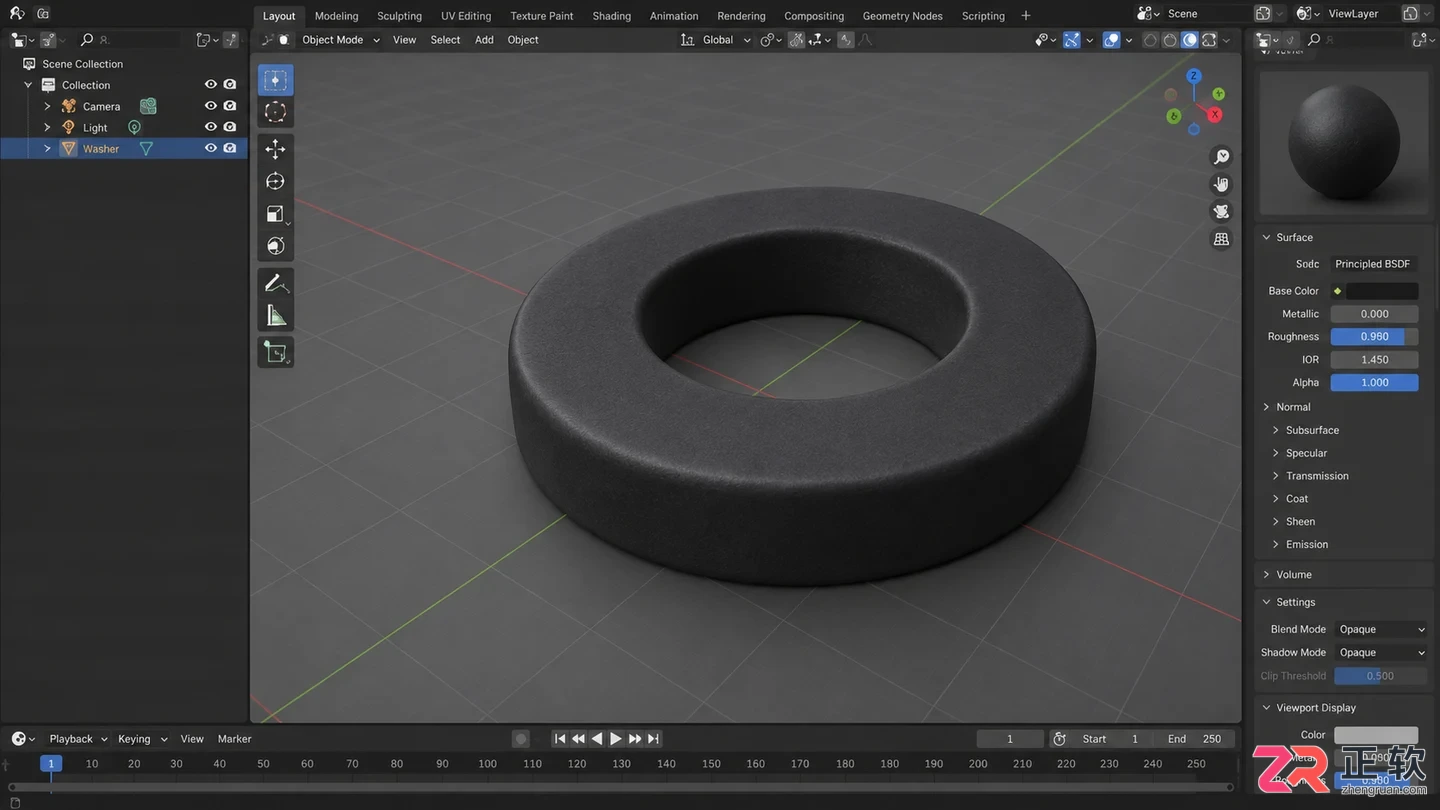Activate the Transform tool
This screenshot has height=810, width=1440.
pos(275,246)
